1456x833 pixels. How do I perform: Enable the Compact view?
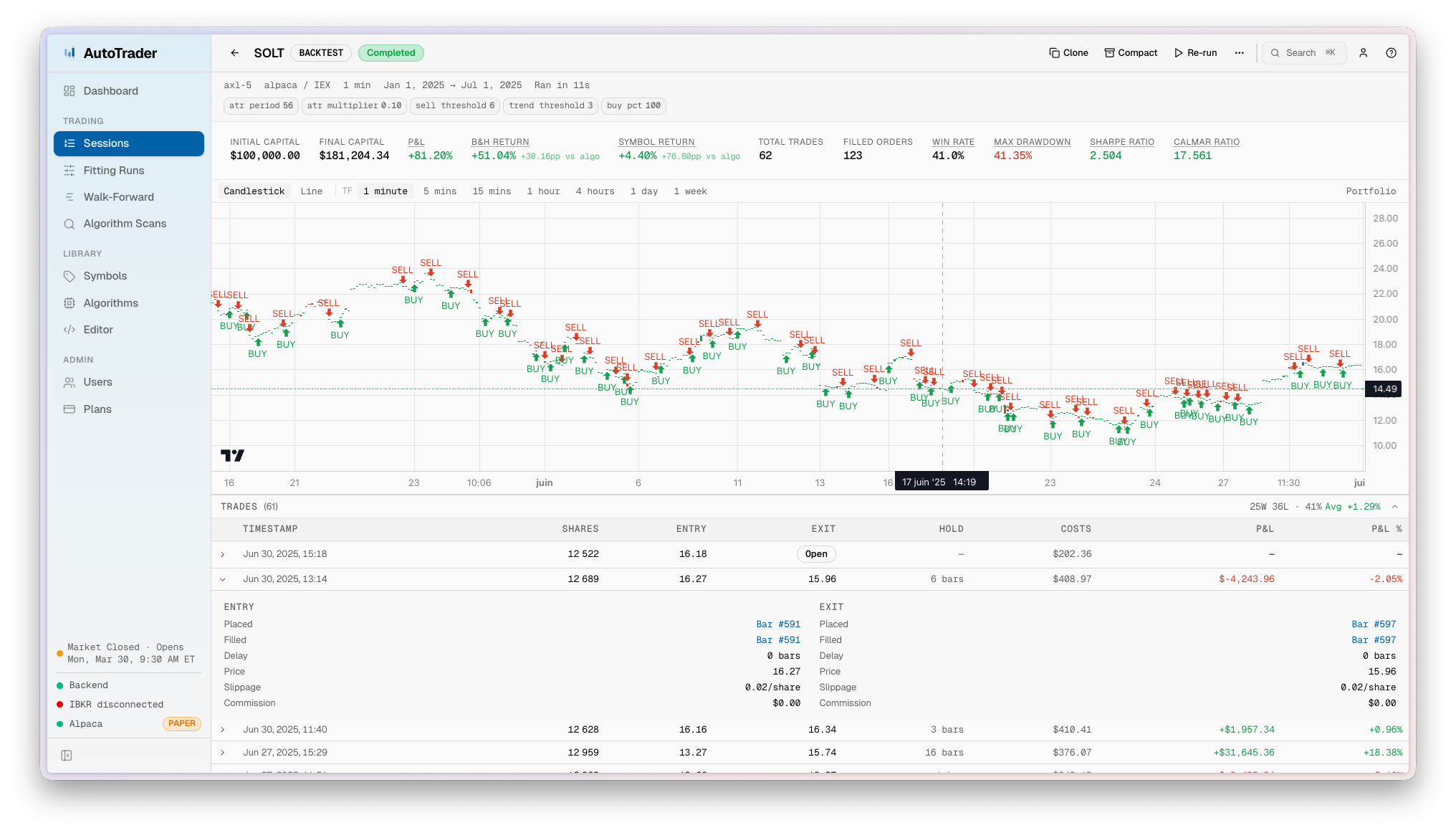tap(1131, 52)
